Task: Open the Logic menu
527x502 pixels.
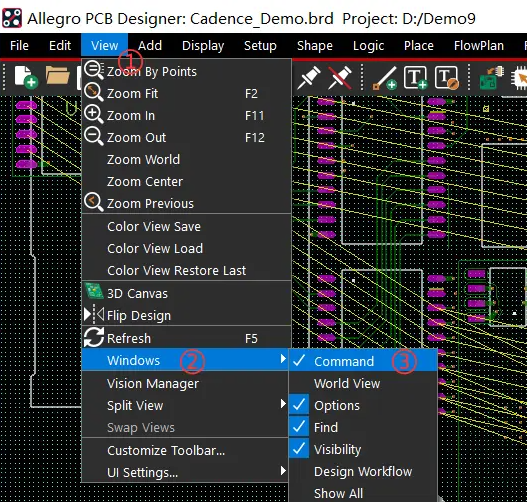Action: tap(368, 45)
